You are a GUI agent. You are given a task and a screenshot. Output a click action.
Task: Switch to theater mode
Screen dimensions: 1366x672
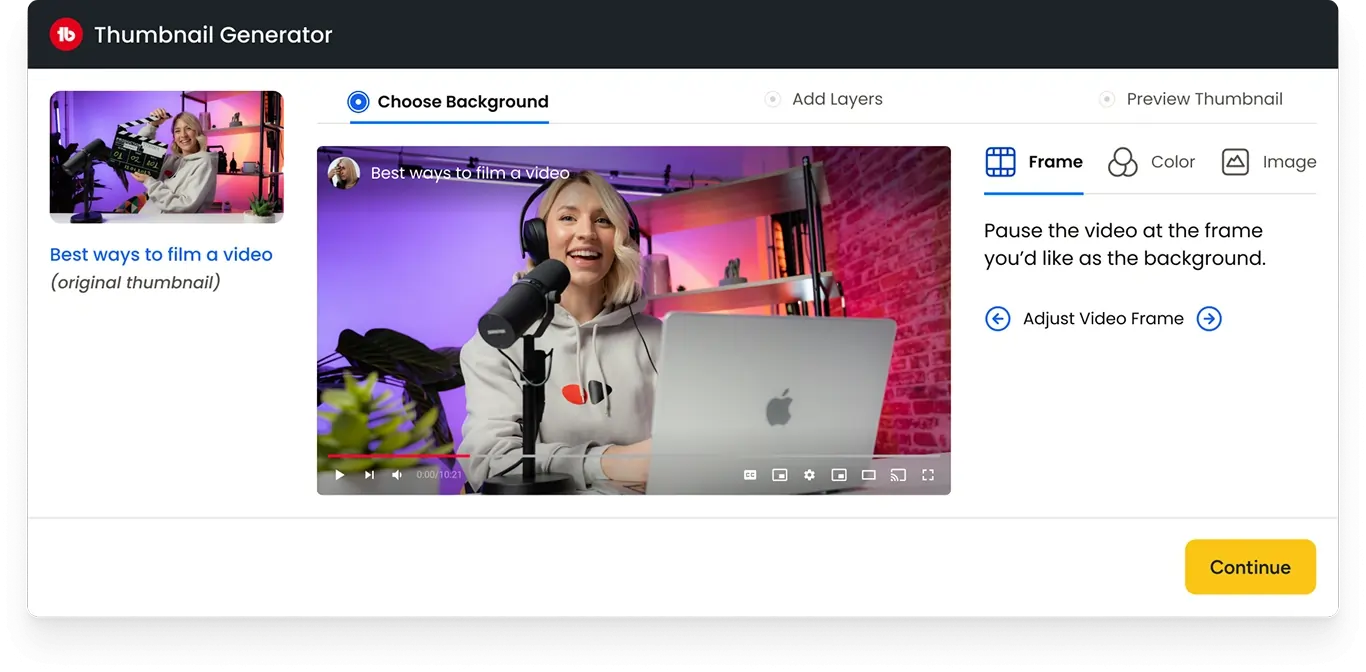click(x=868, y=475)
